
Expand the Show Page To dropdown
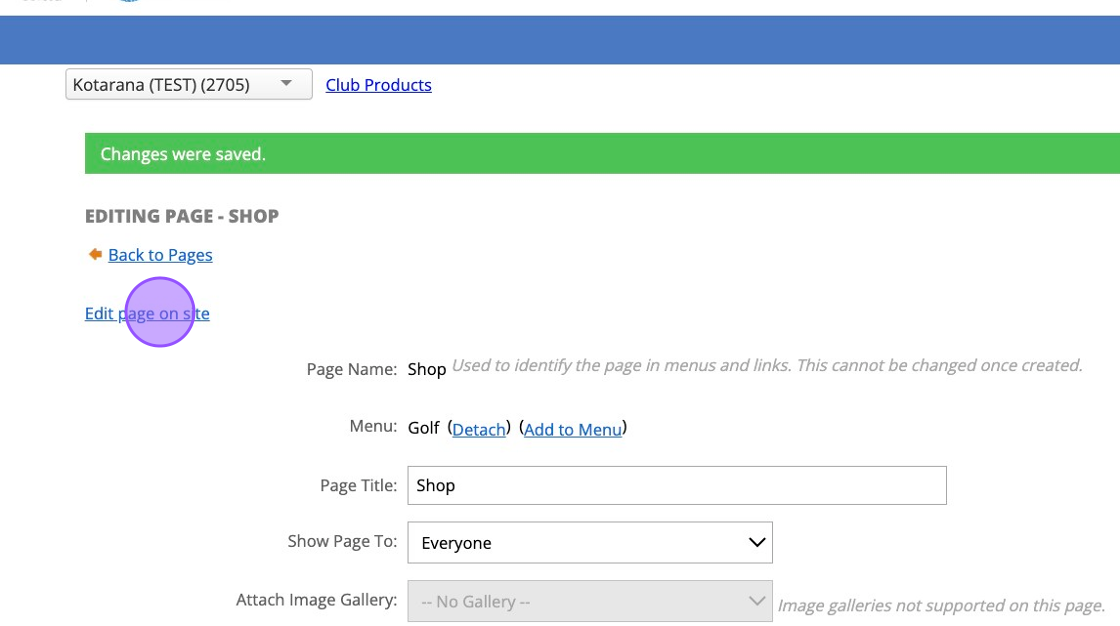point(590,543)
